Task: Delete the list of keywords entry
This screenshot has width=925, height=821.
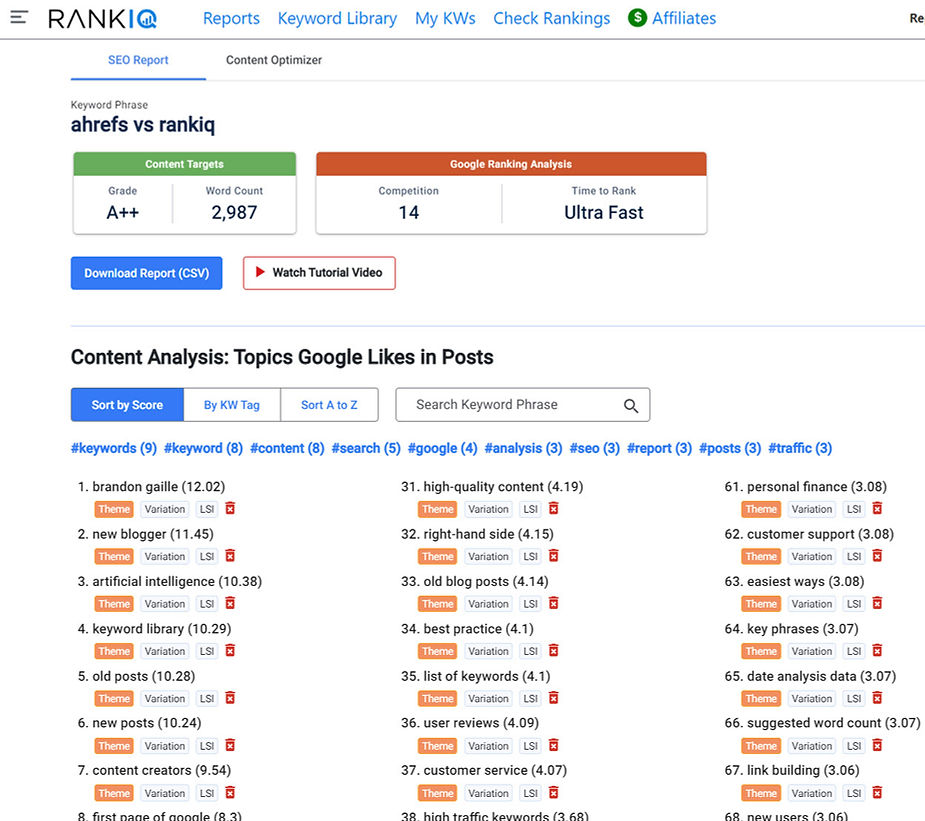Action: point(553,698)
